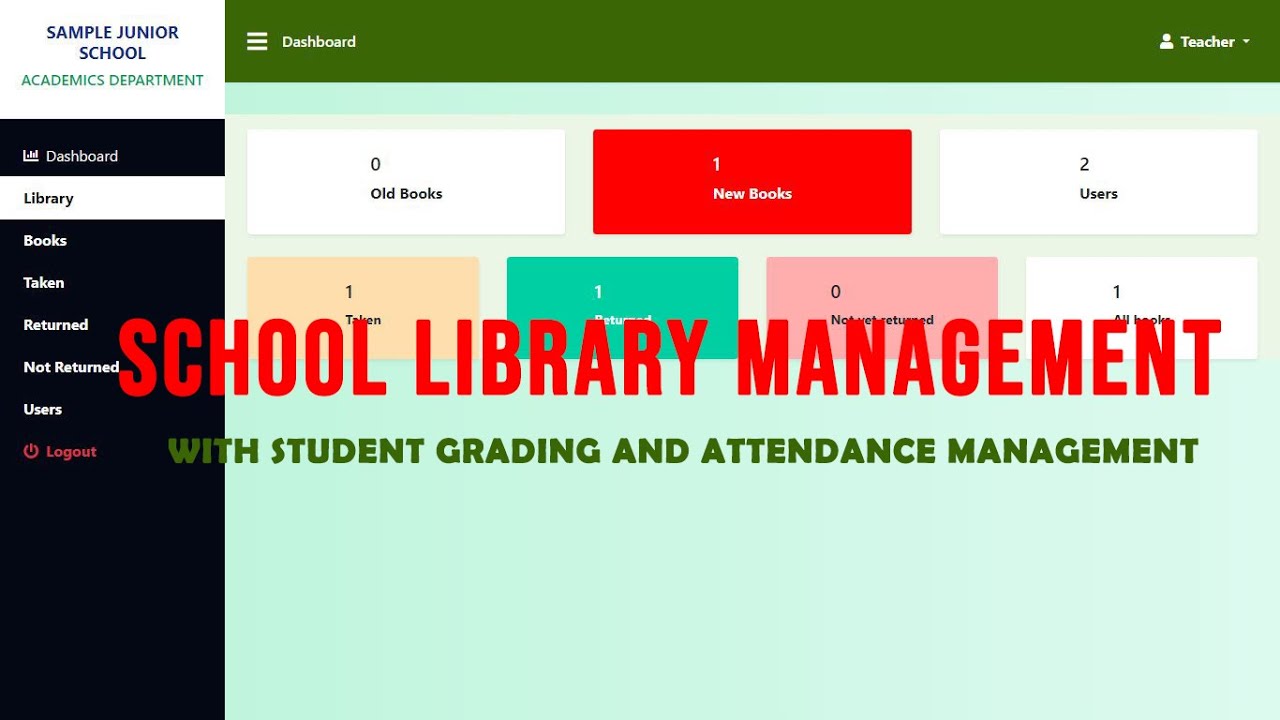Open the Users sidebar page

pos(112,409)
